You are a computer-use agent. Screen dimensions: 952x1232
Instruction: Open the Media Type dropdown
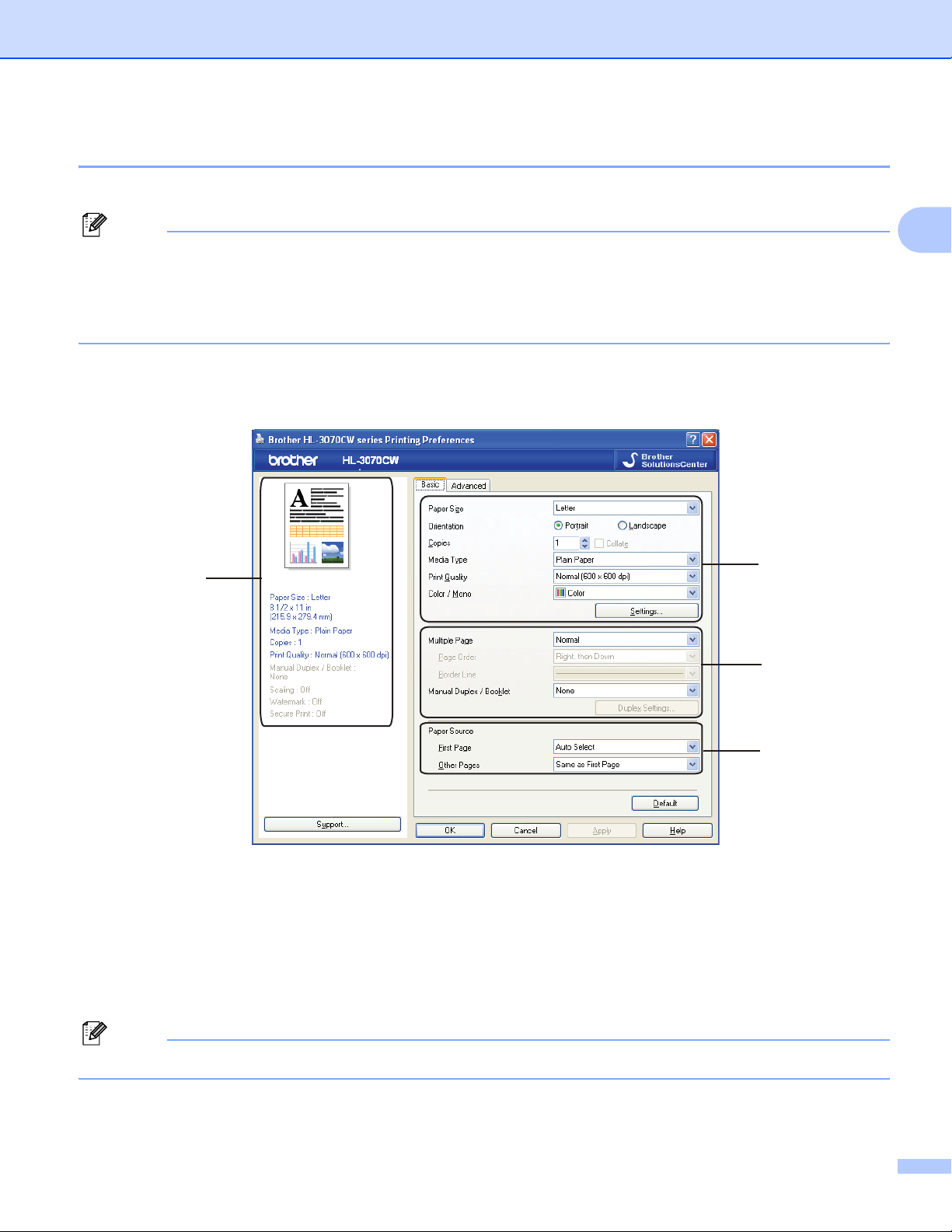click(x=626, y=560)
